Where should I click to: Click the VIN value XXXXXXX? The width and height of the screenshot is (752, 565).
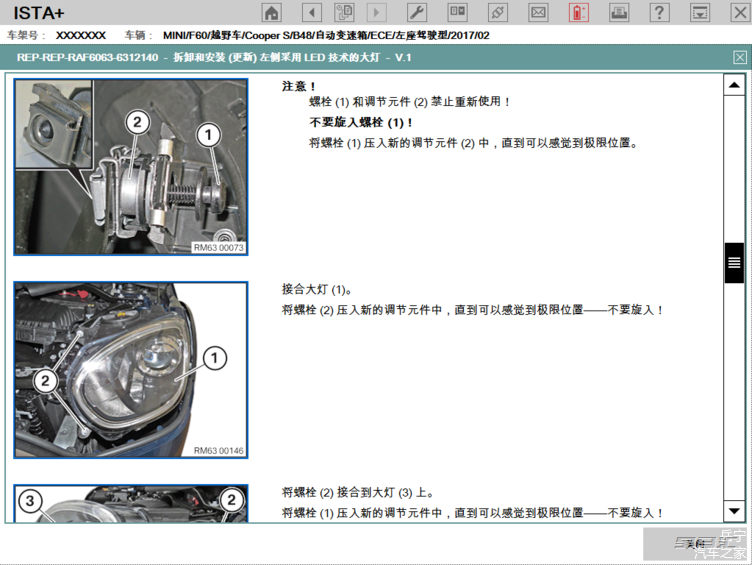click(x=81, y=35)
